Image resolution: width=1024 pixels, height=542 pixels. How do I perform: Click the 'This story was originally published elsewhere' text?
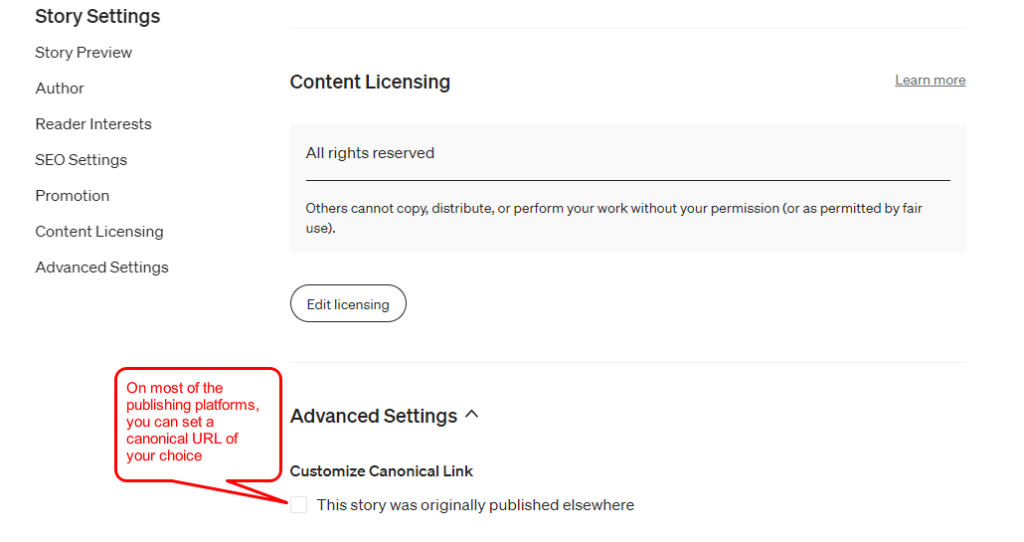pyautogui.click(x=475, y=505)
